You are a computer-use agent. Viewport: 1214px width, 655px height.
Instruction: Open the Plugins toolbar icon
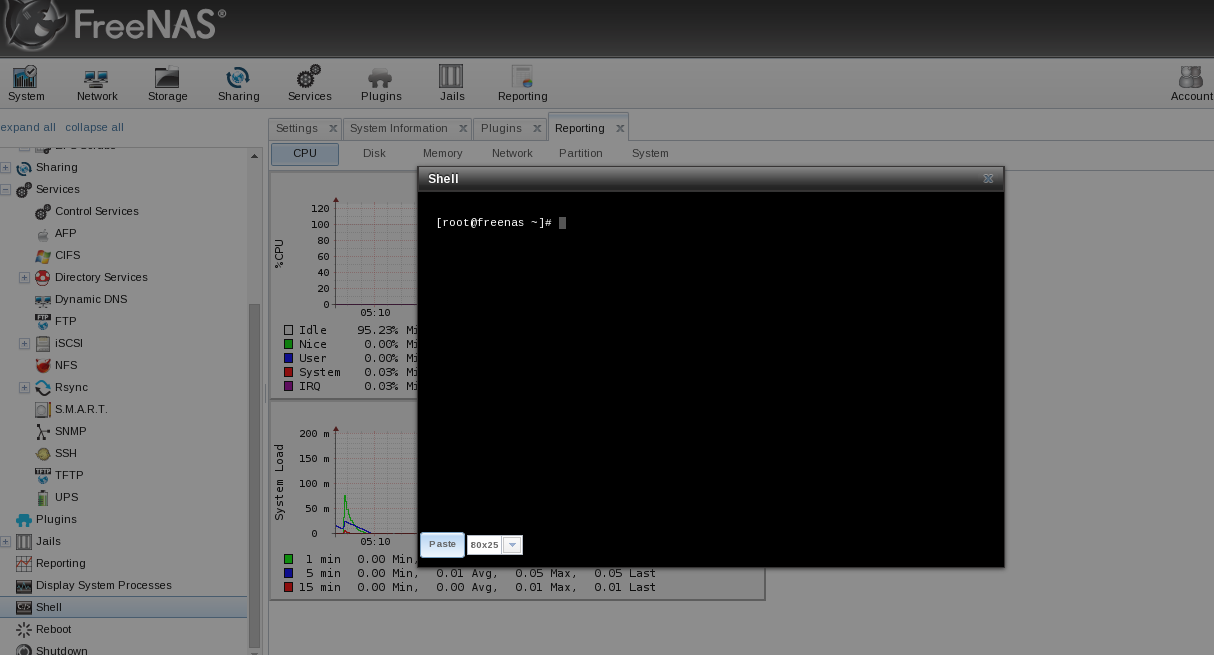coord(381,83)
